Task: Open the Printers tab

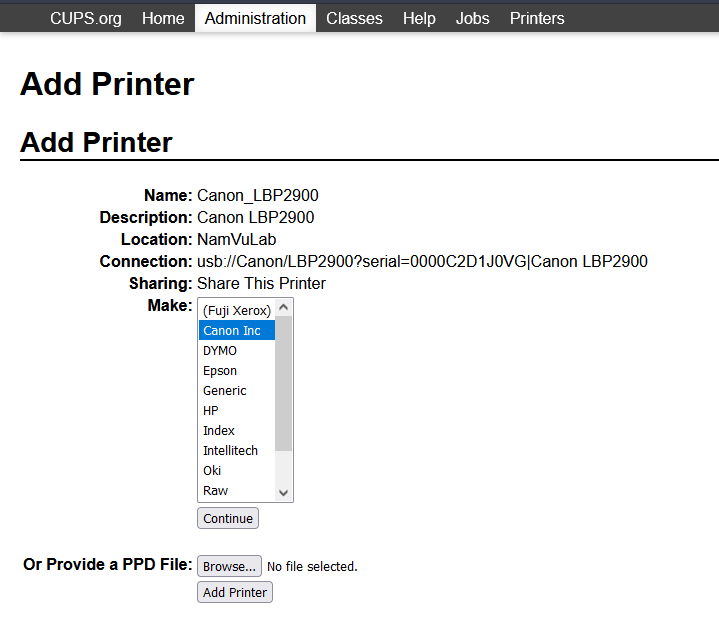Action: (537, 18)
